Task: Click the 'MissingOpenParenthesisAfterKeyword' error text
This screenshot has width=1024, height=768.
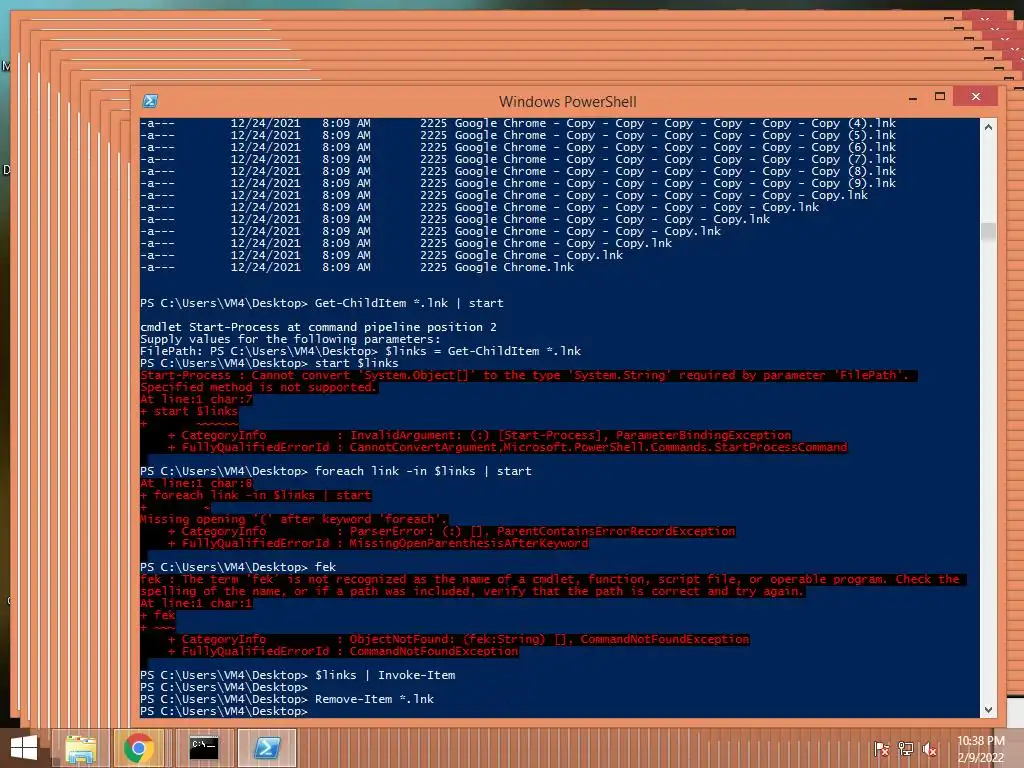Action: pyautogui.click(x=468, y=543)
